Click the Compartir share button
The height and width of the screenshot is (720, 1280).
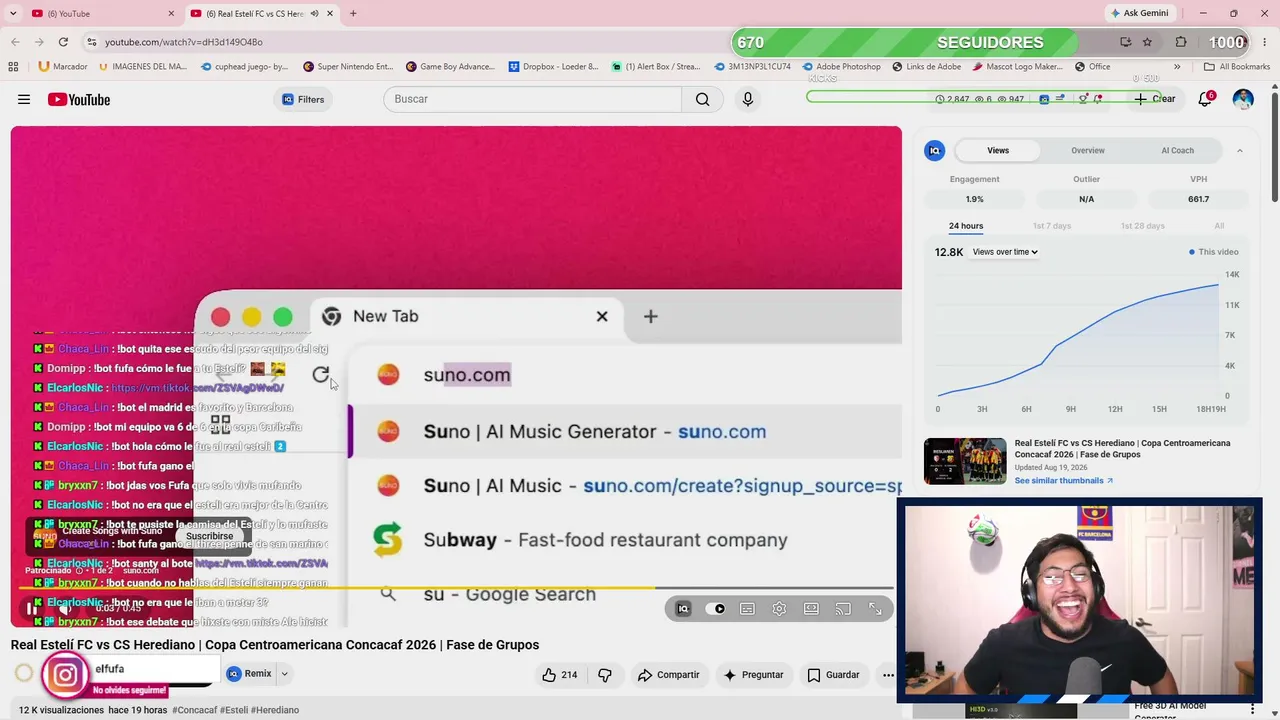(x=669, y=675)
